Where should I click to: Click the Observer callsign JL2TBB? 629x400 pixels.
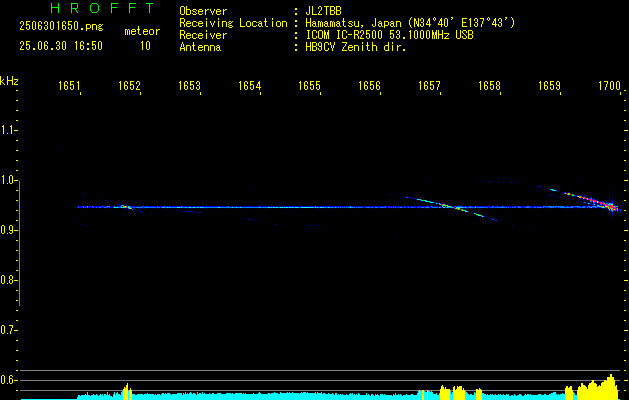click(323, 11)
